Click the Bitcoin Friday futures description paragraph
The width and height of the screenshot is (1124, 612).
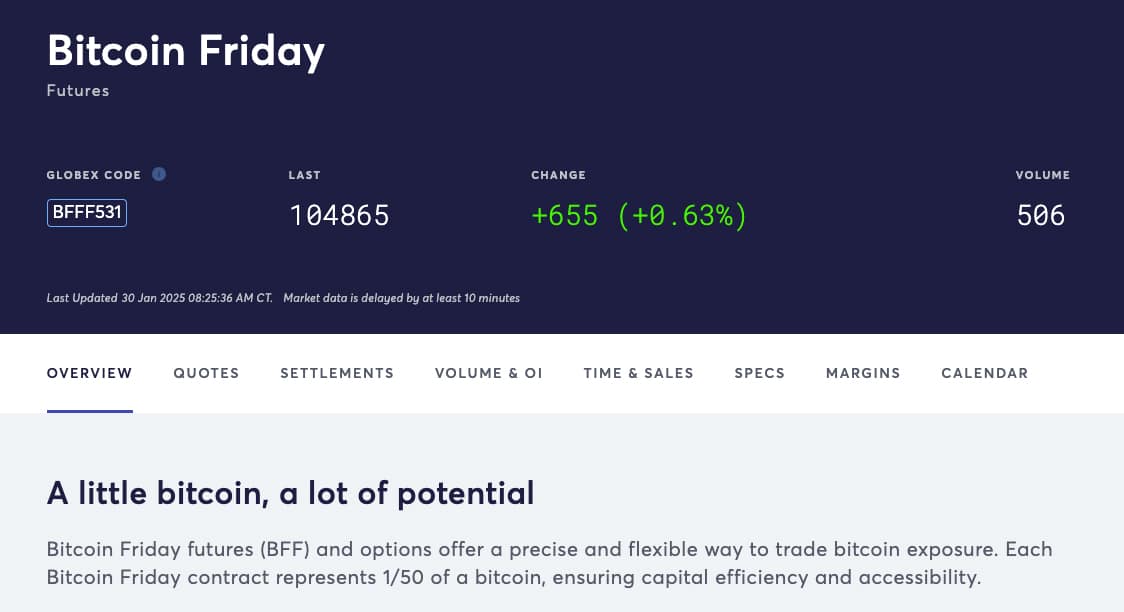click(x=549, y=564)
